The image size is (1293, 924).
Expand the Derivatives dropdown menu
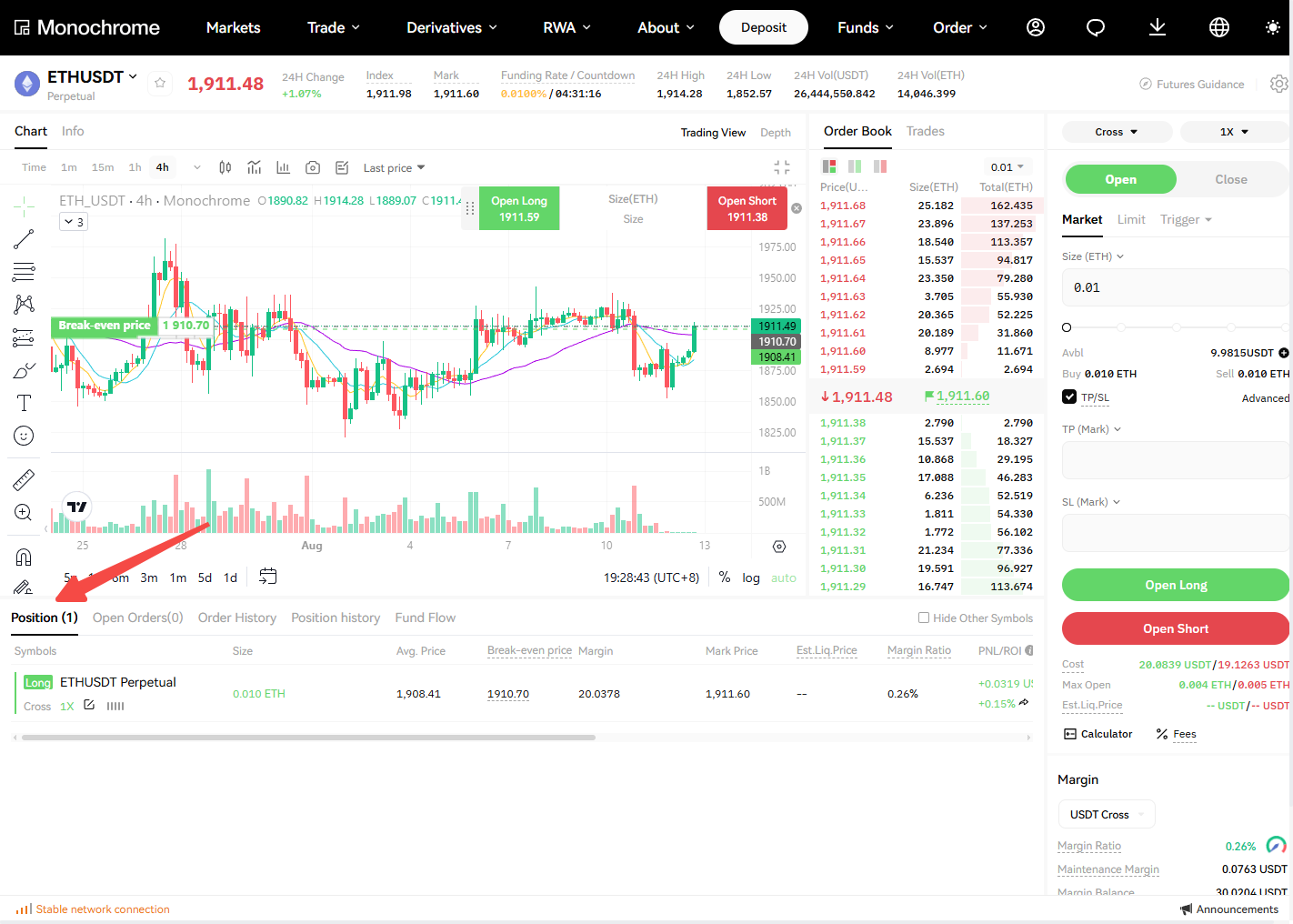point(452,27)
